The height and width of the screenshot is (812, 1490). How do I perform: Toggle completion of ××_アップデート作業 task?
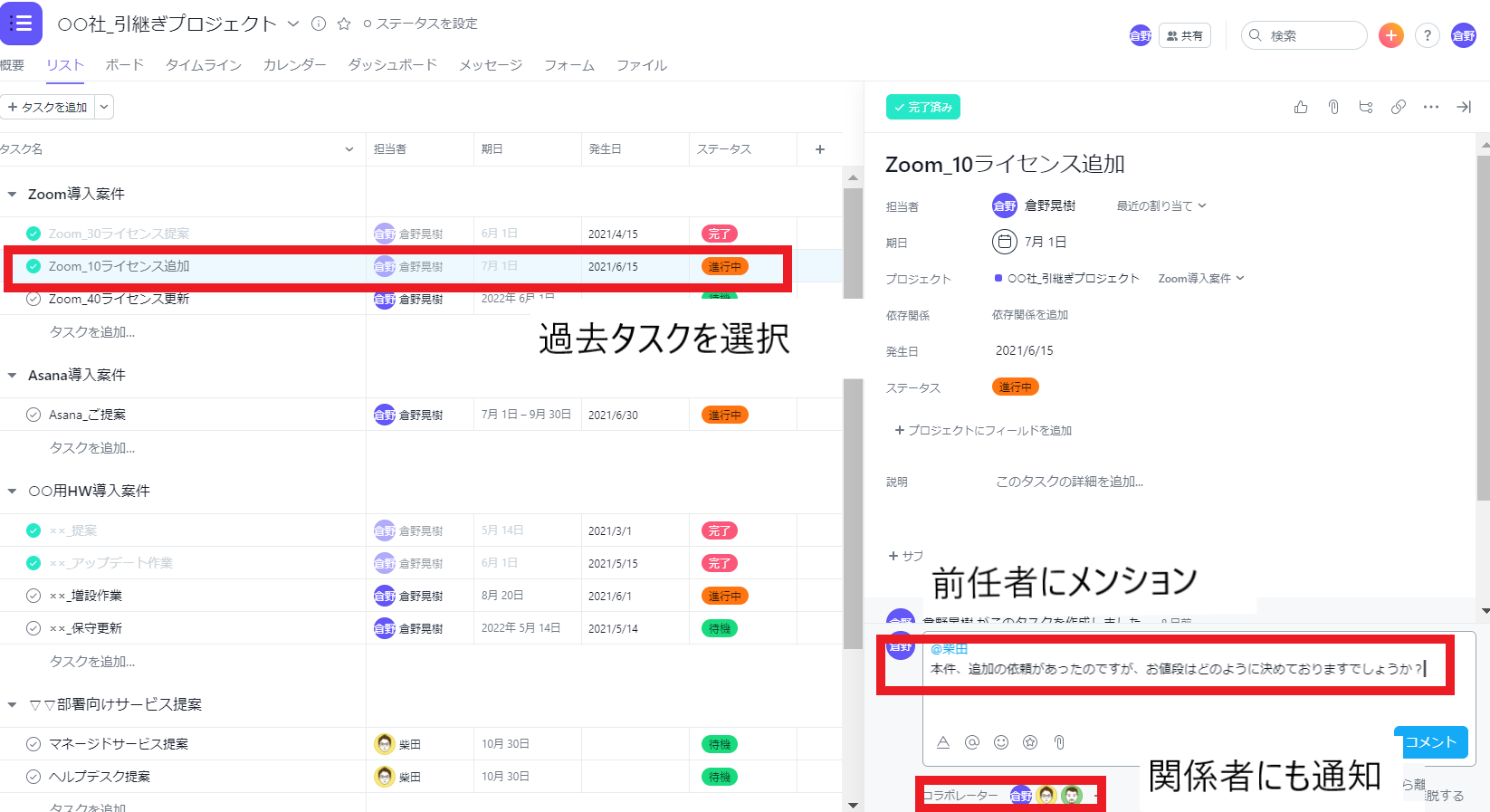[33, 563]
